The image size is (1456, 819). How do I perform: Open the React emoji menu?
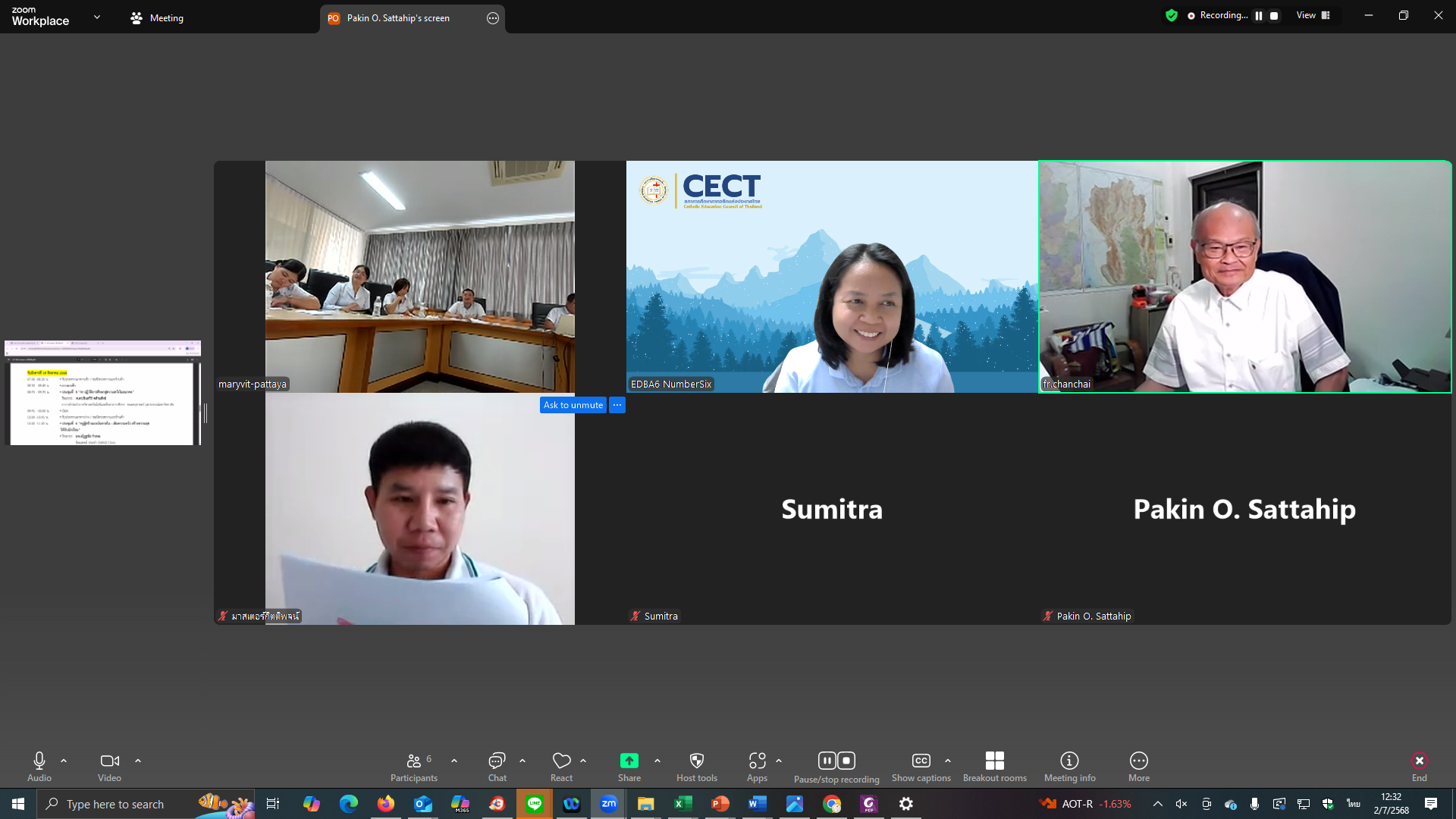pyautogui.click(x=561, y=766)
